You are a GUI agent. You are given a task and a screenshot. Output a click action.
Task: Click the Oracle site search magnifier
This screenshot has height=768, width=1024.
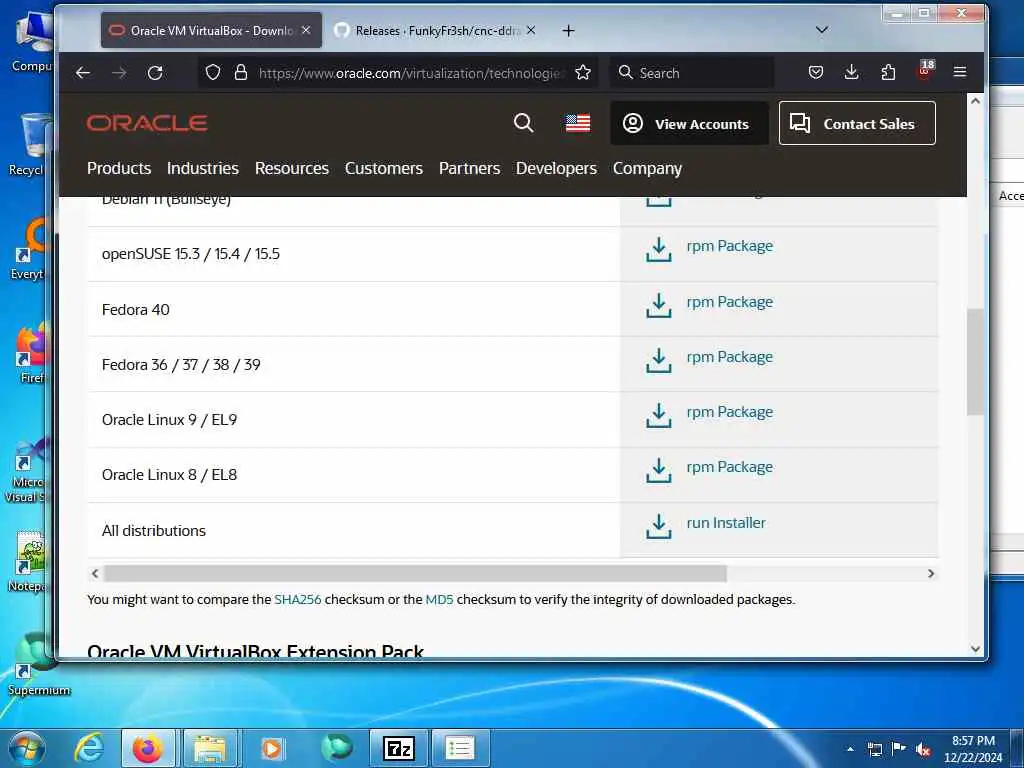523,123
